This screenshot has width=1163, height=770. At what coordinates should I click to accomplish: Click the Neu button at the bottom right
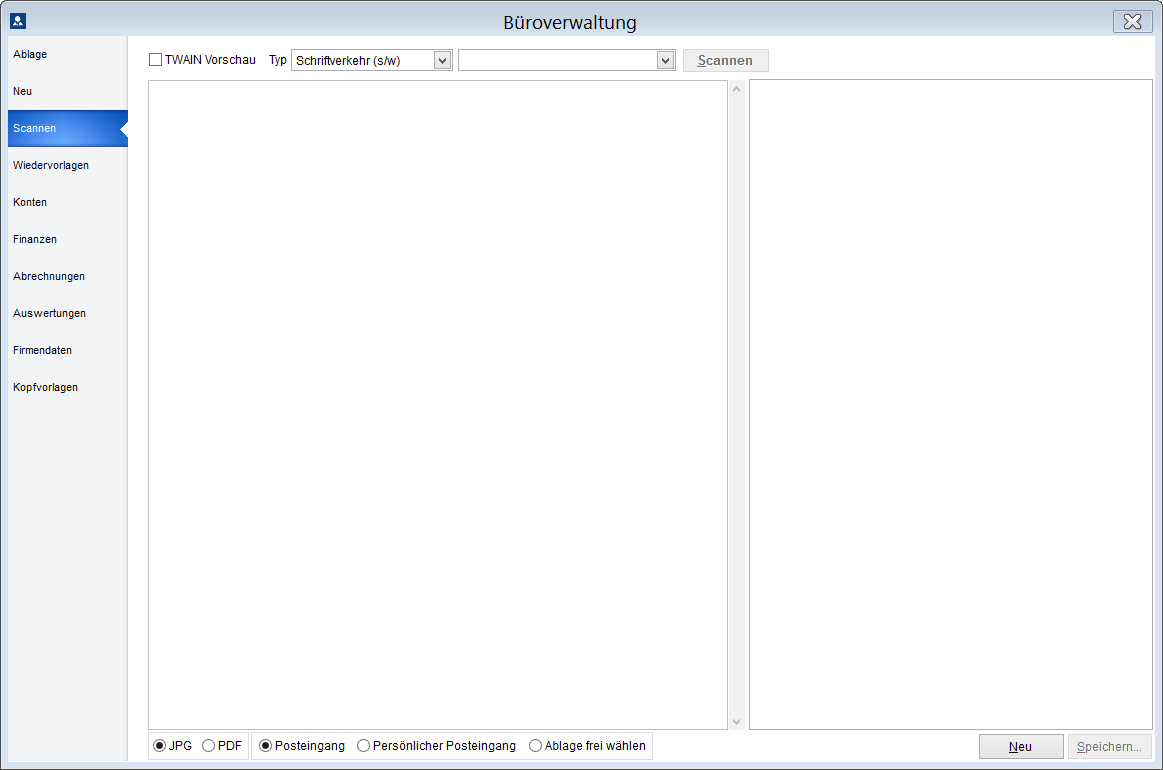click(x=1021, y=747)
